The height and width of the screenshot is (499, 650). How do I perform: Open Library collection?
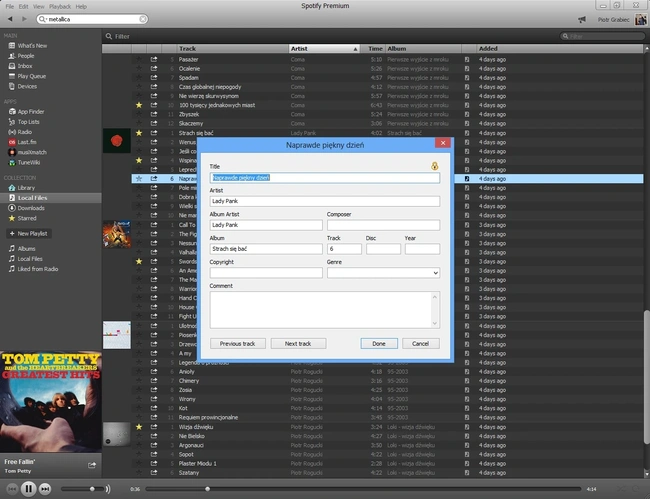point(22,188)
